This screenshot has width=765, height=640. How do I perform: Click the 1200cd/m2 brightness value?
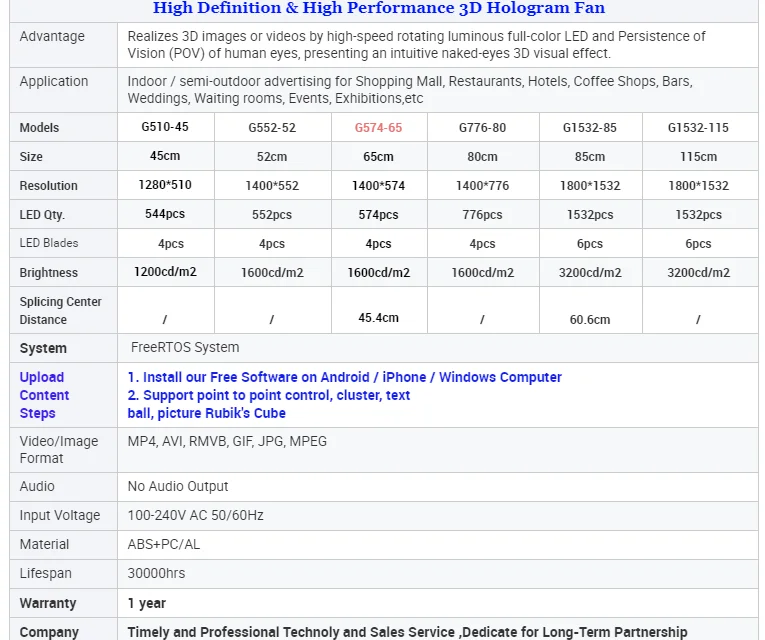point(165,272)
